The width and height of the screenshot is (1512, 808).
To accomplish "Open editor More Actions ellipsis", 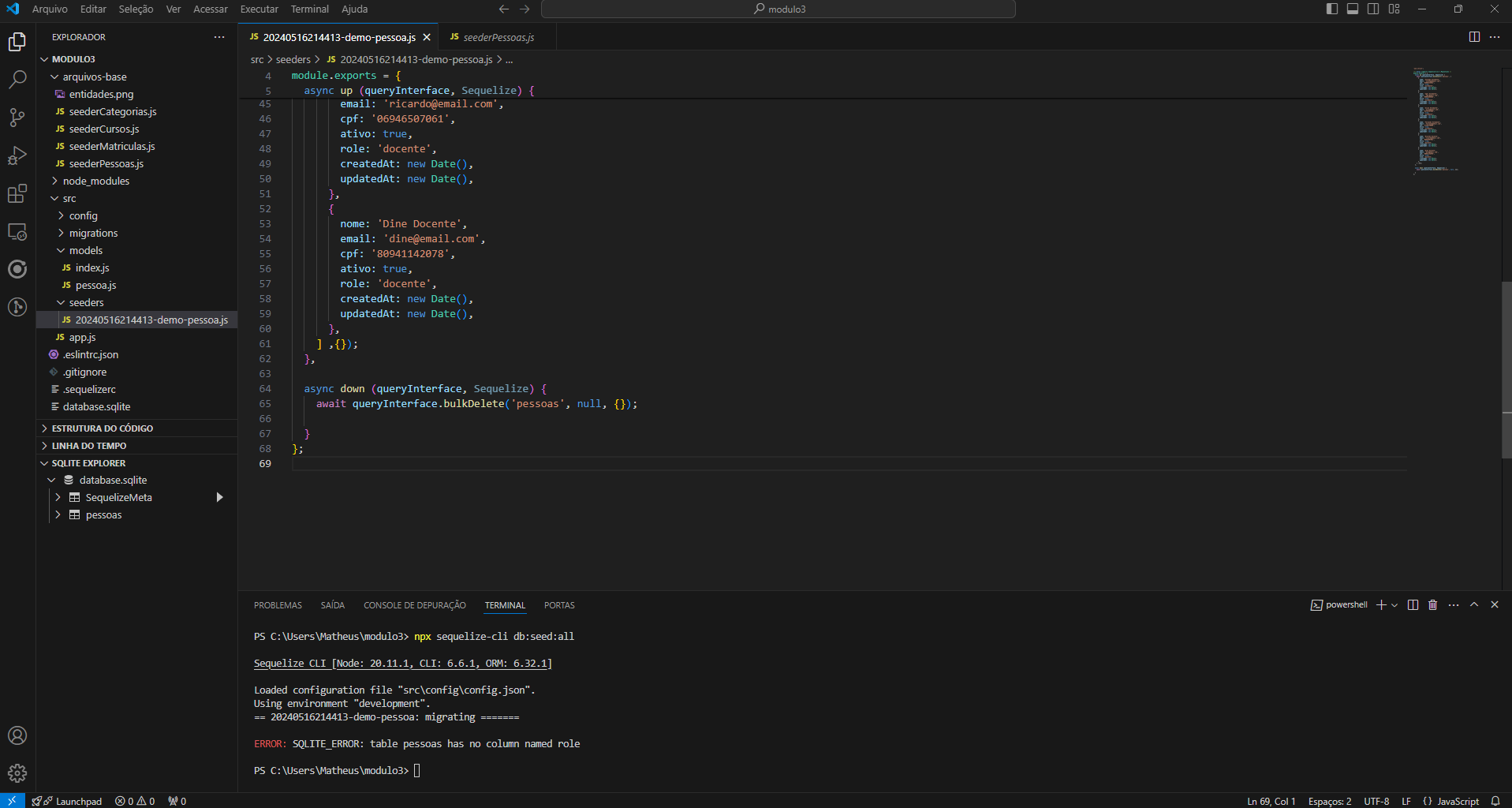I will point(1495,37).
